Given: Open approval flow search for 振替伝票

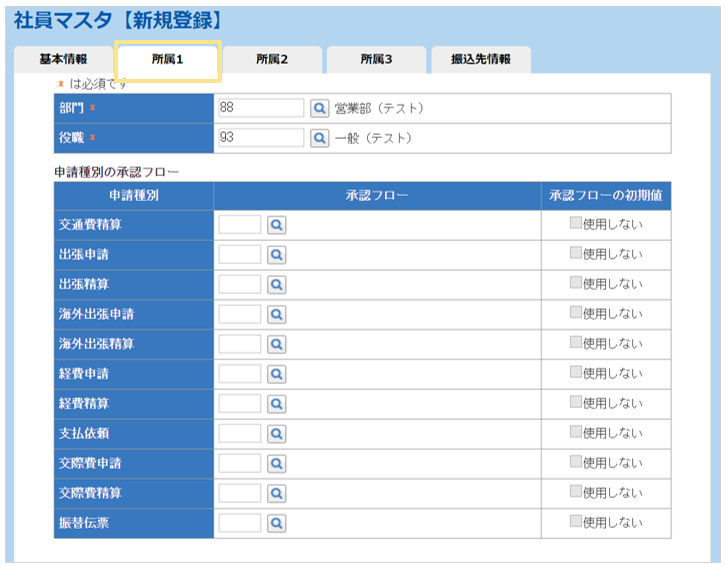Looking at the screenshot, I should 276,523.
